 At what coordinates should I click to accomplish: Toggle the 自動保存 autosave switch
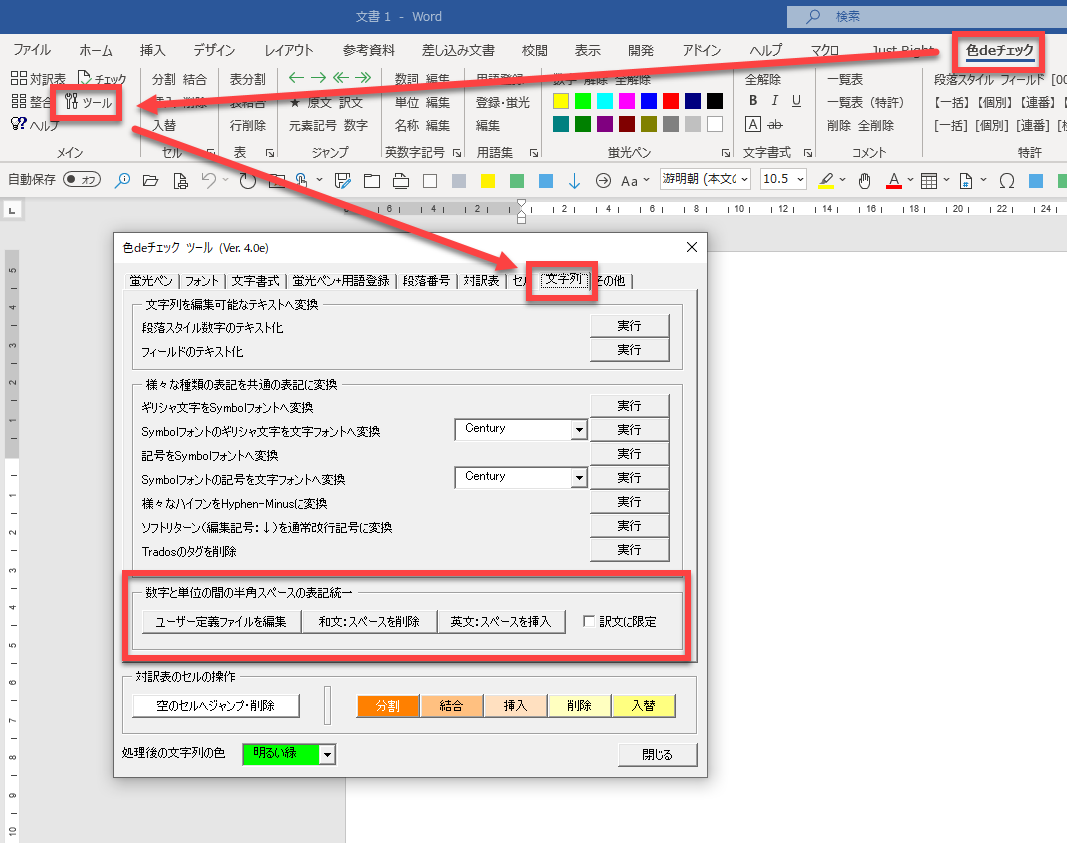82,180
